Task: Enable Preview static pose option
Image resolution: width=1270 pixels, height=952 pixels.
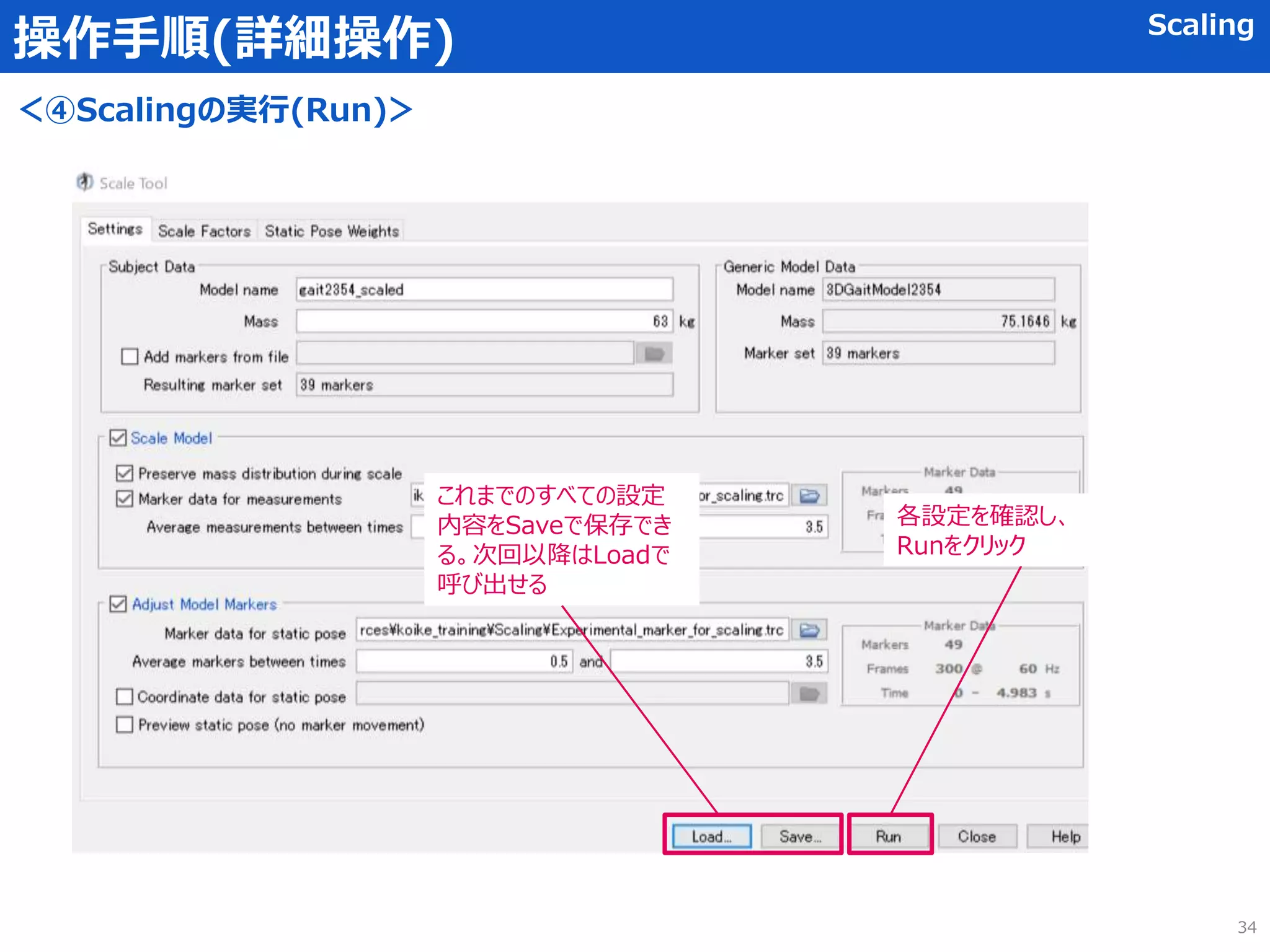Action: [x=125, y=725]
